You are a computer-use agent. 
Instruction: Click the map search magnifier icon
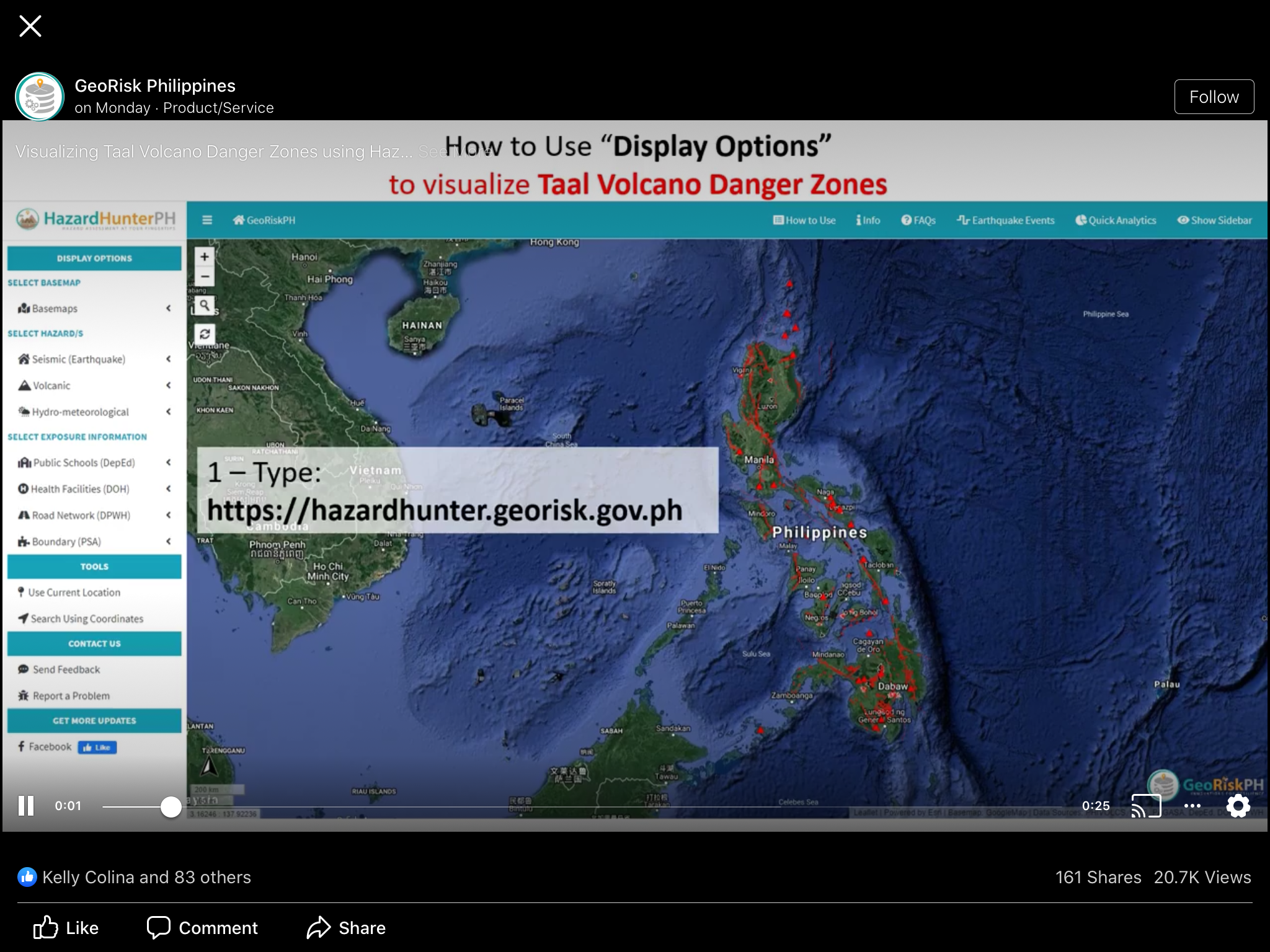click(x=205, y=306)
